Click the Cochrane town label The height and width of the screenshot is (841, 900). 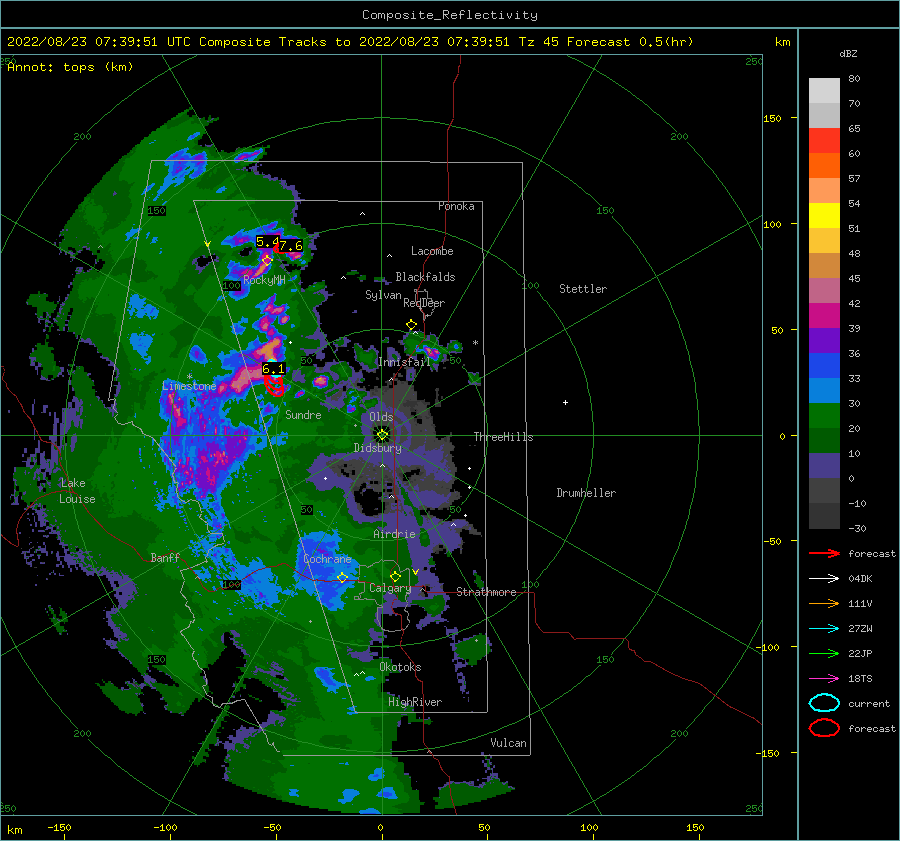tap(327, 559)
